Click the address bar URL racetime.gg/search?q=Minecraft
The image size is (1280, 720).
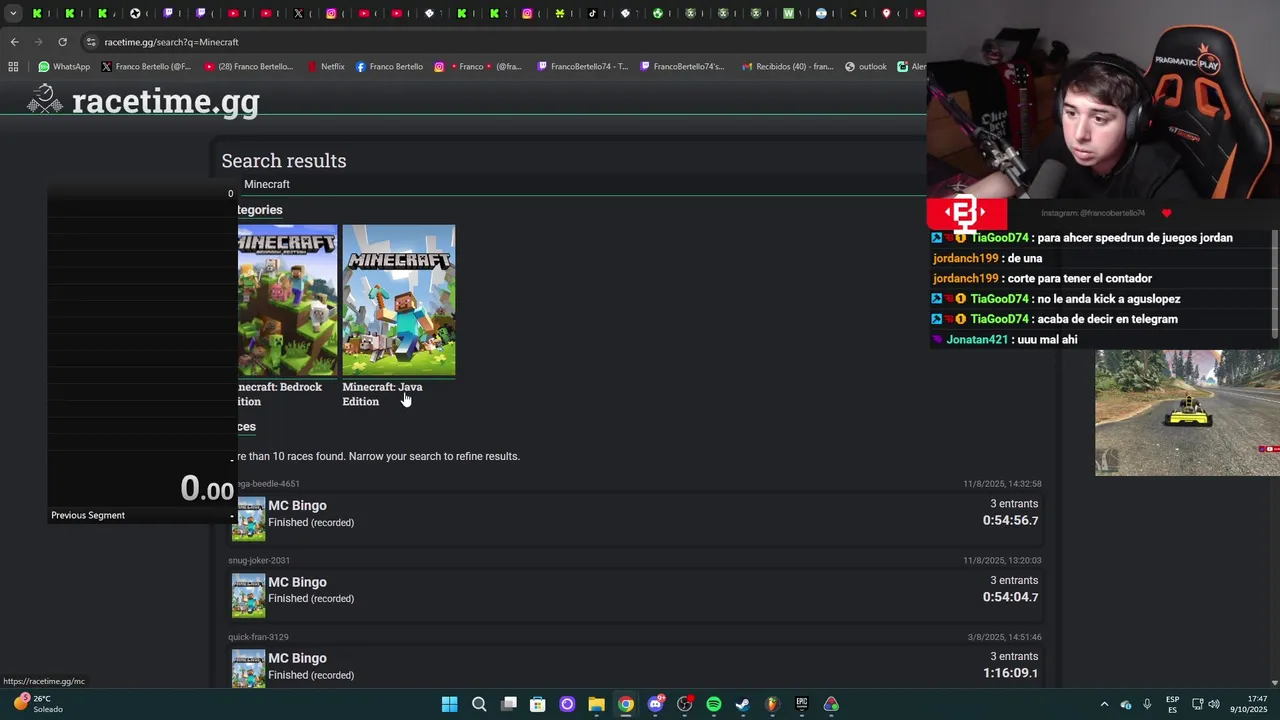(171, 42)
